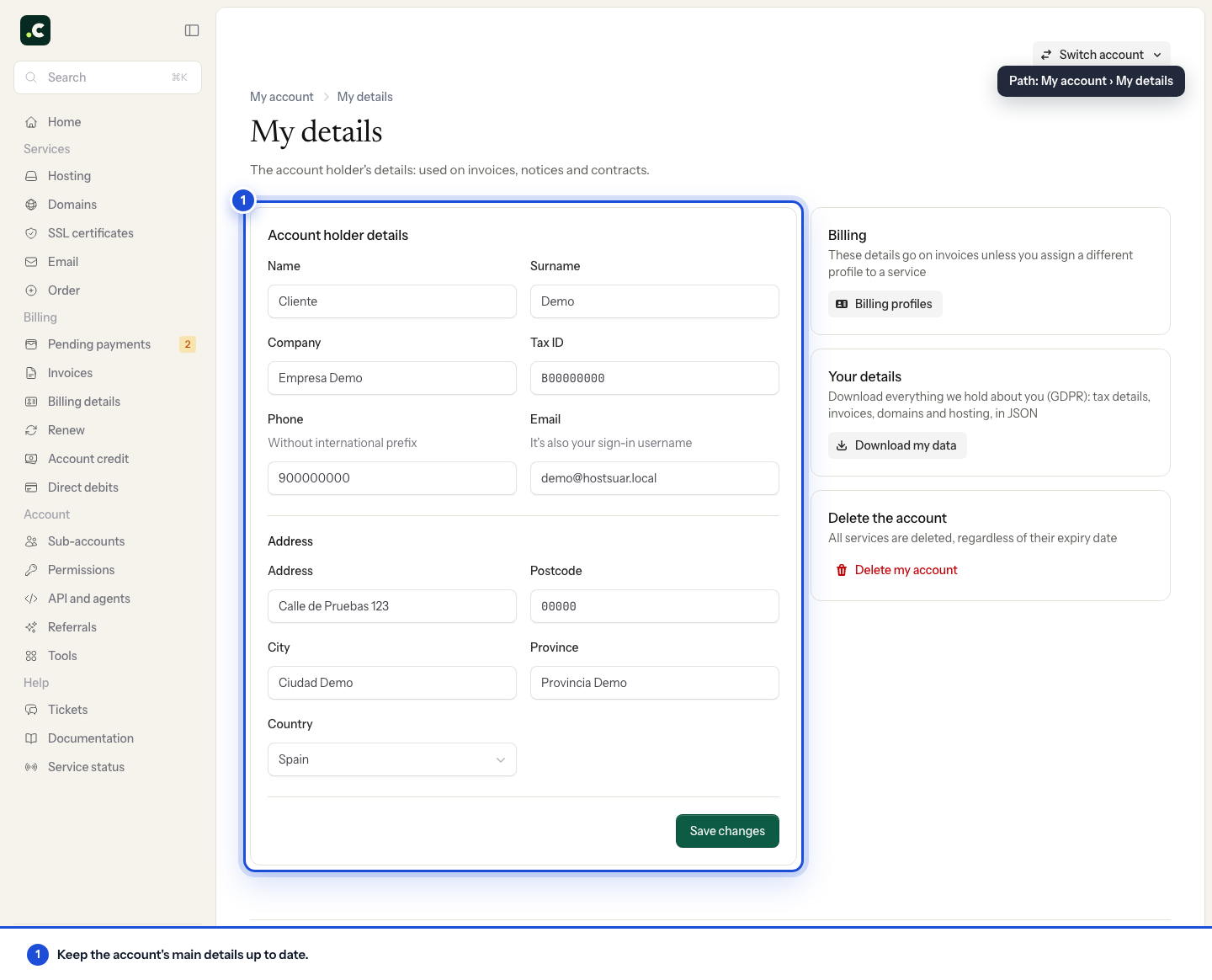Screen dimensions: 1212x980
Task: Open the Country dropdown showing Spain
Action: pos(392,759)
